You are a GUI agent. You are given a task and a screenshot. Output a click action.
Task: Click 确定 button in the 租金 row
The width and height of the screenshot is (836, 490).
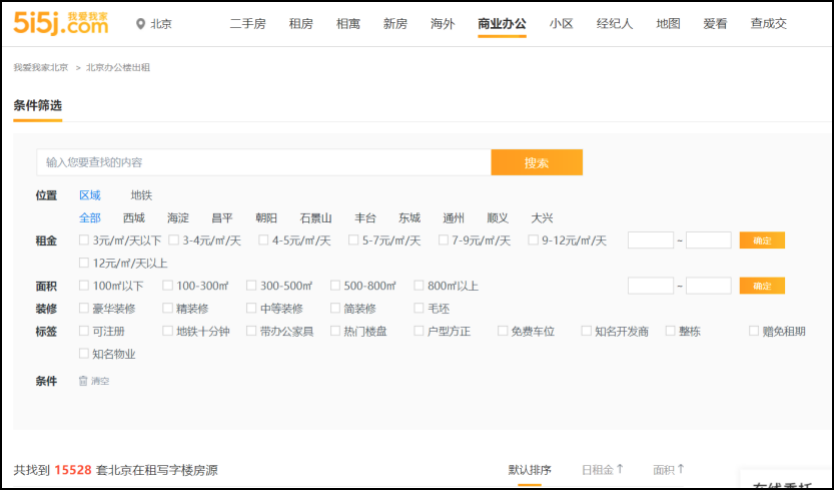(762, 240)
